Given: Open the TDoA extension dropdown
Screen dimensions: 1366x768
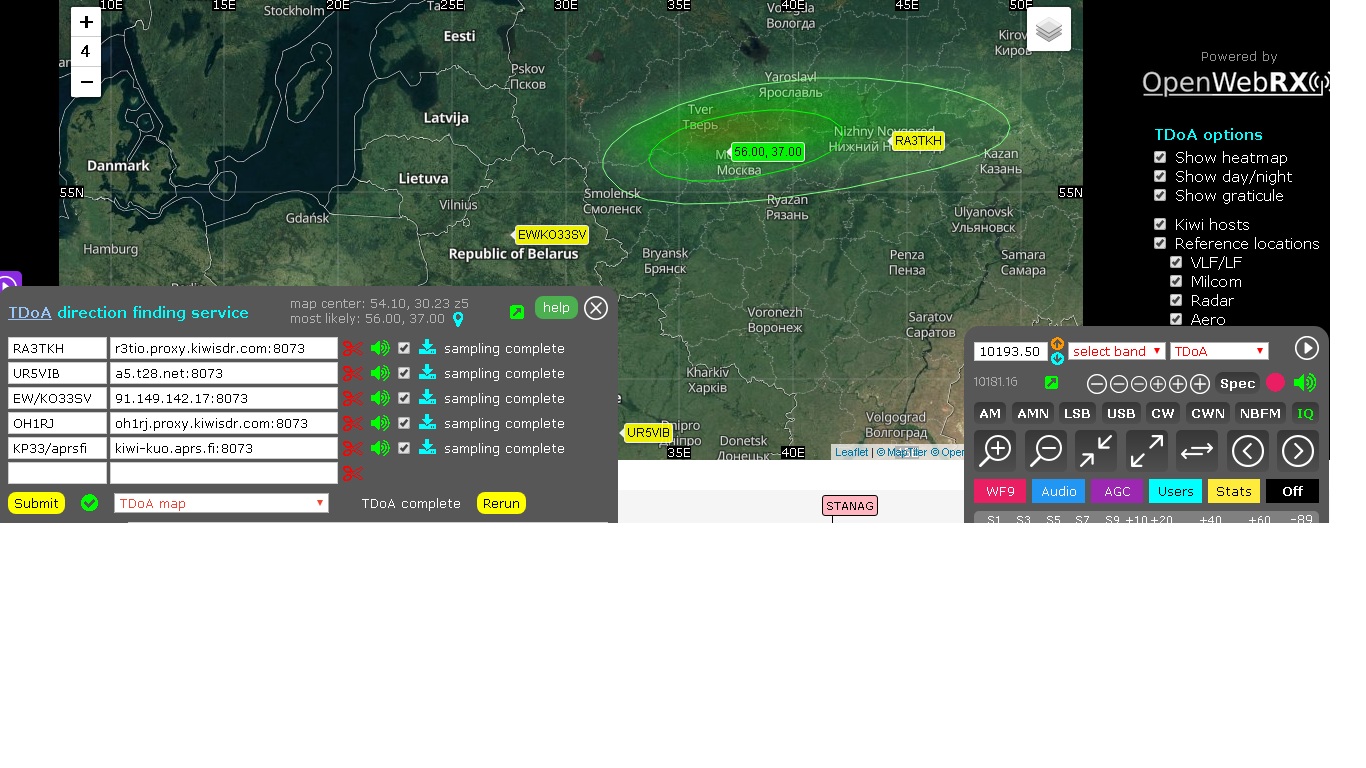Looking at the screenshot, I should 1219,351.
